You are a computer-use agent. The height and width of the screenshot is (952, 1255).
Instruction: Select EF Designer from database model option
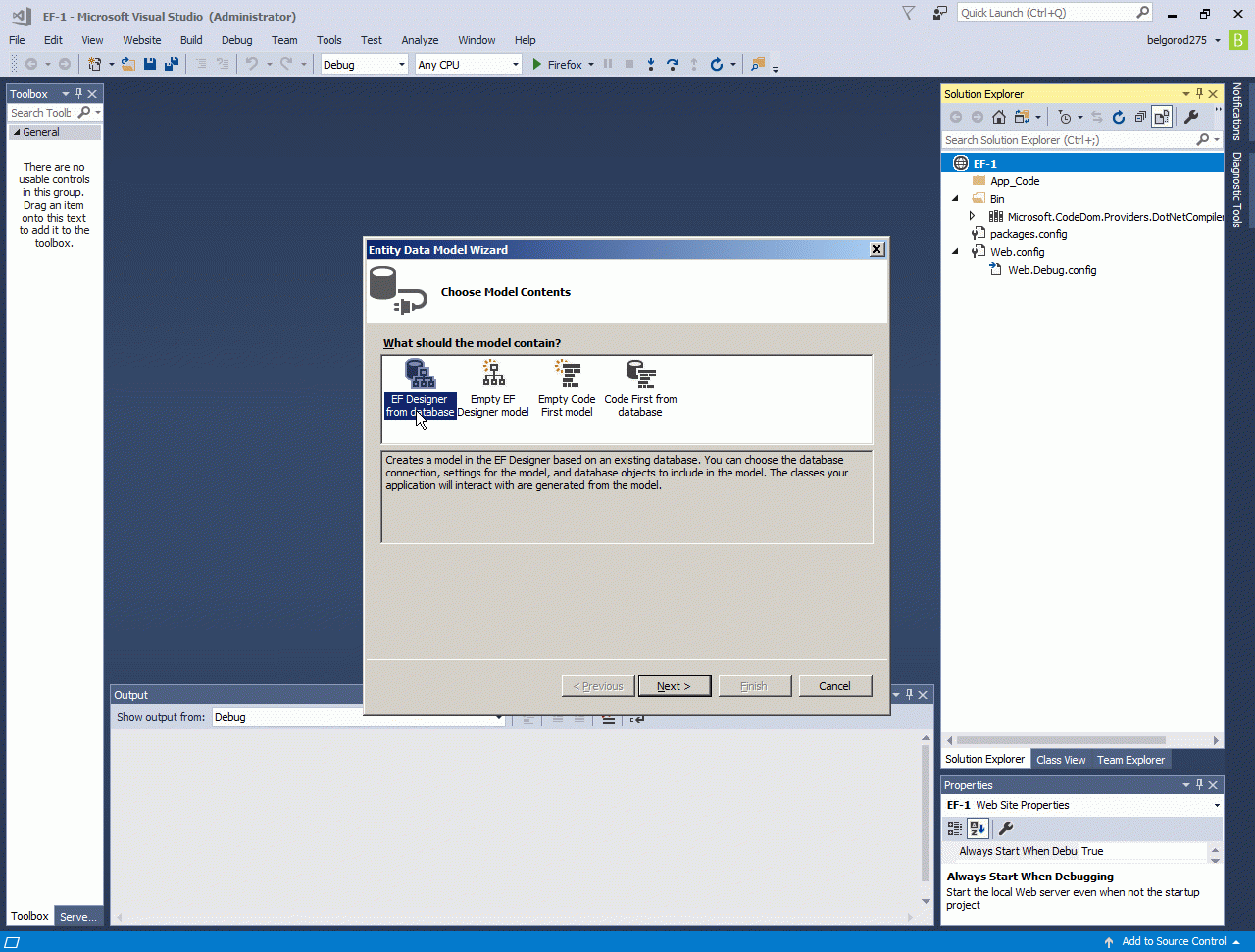[x=420, y=388]
